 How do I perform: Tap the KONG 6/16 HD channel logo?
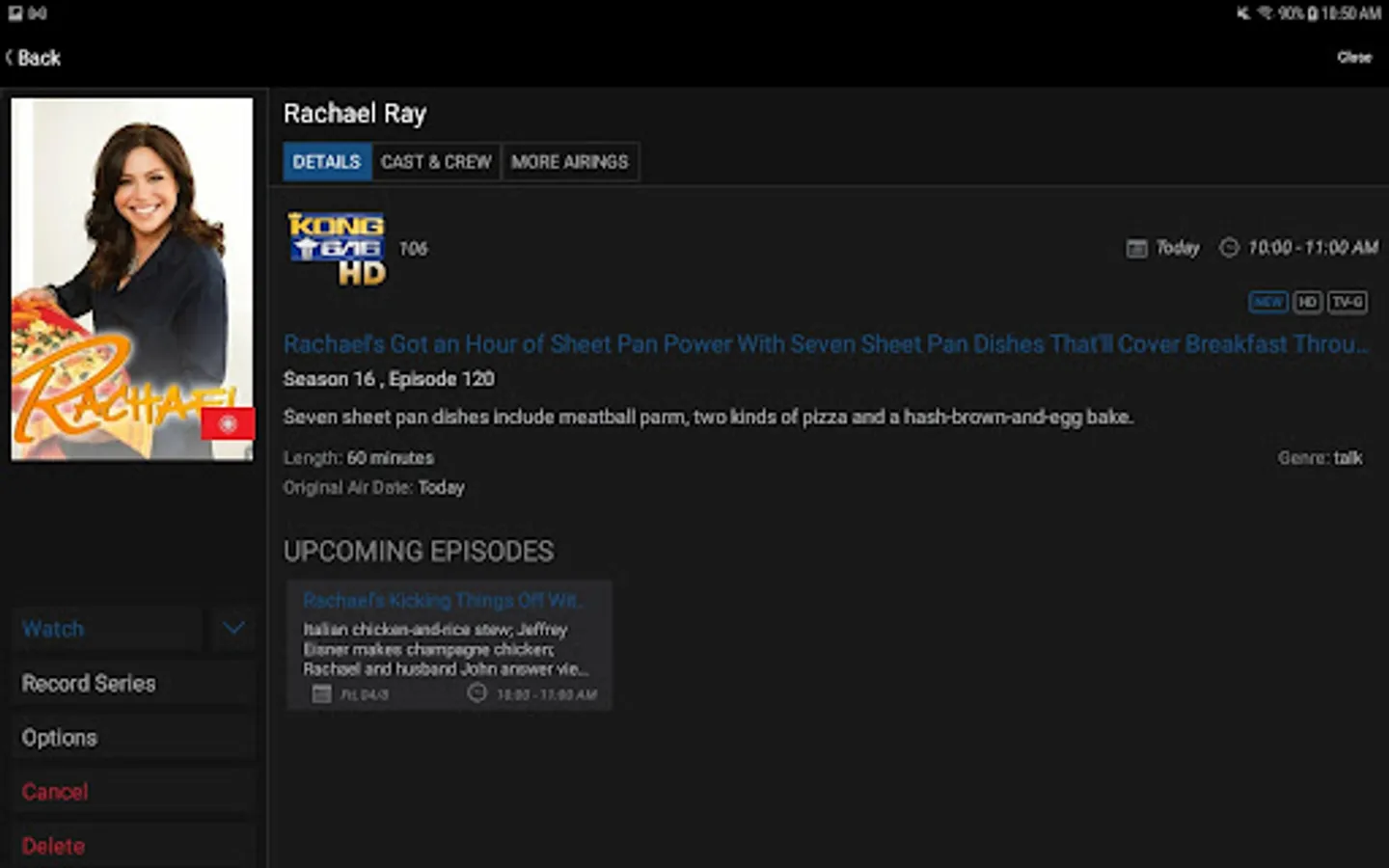point(337,249)
